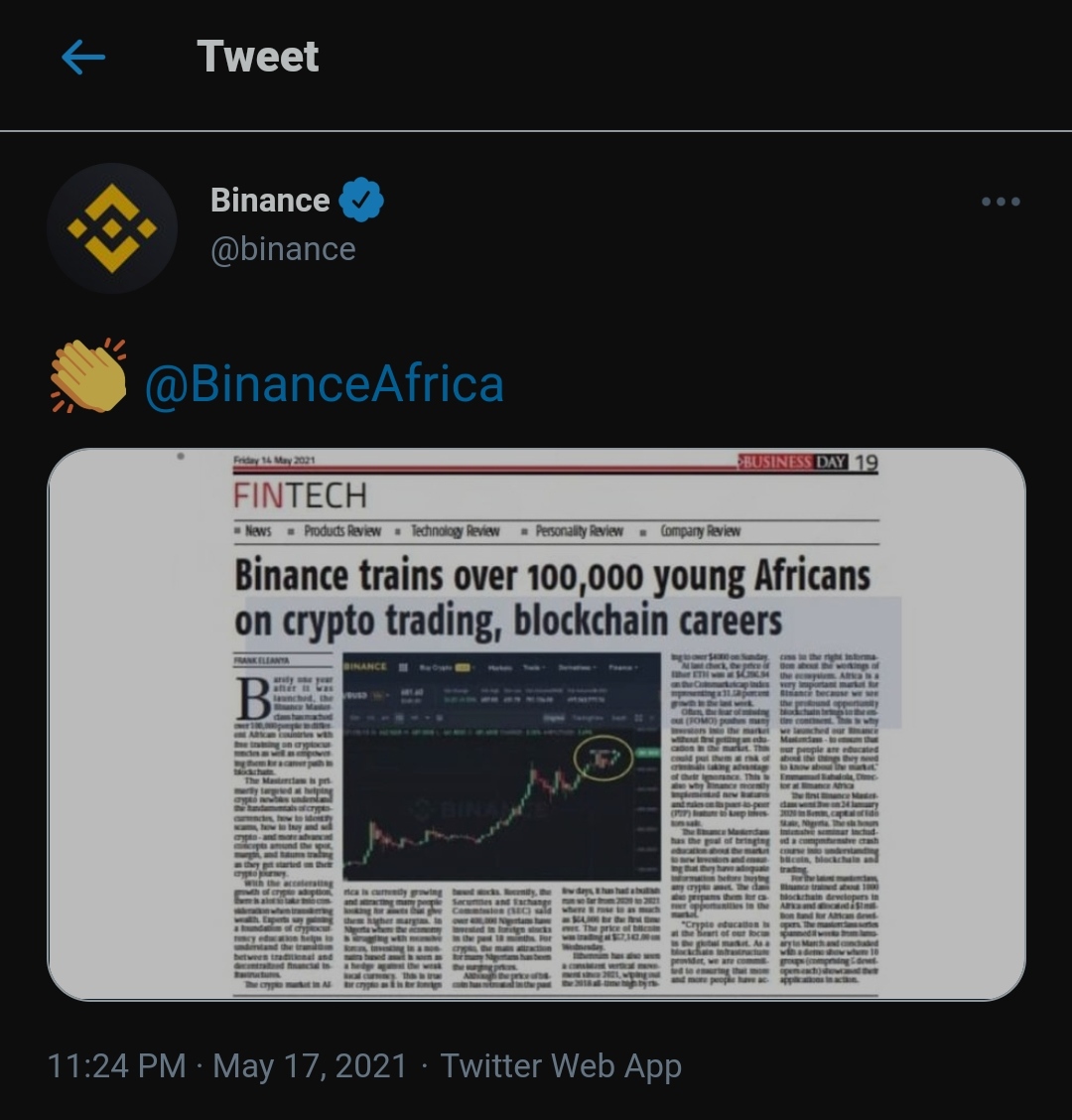Open the three-dot more options menu
1072x1120 pixels.
tap(1000, 202)
